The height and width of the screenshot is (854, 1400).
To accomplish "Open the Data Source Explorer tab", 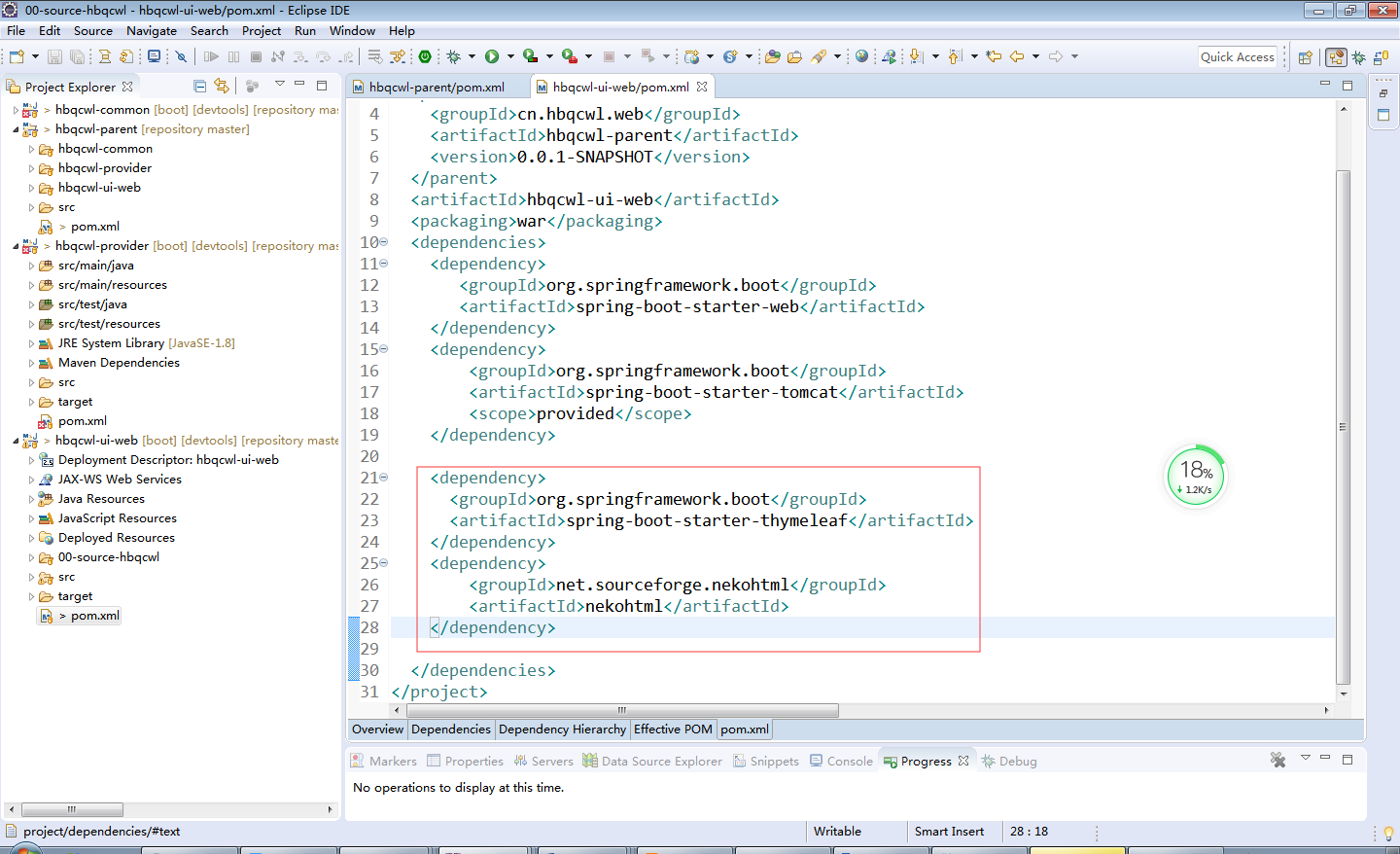I will point(652,761).
